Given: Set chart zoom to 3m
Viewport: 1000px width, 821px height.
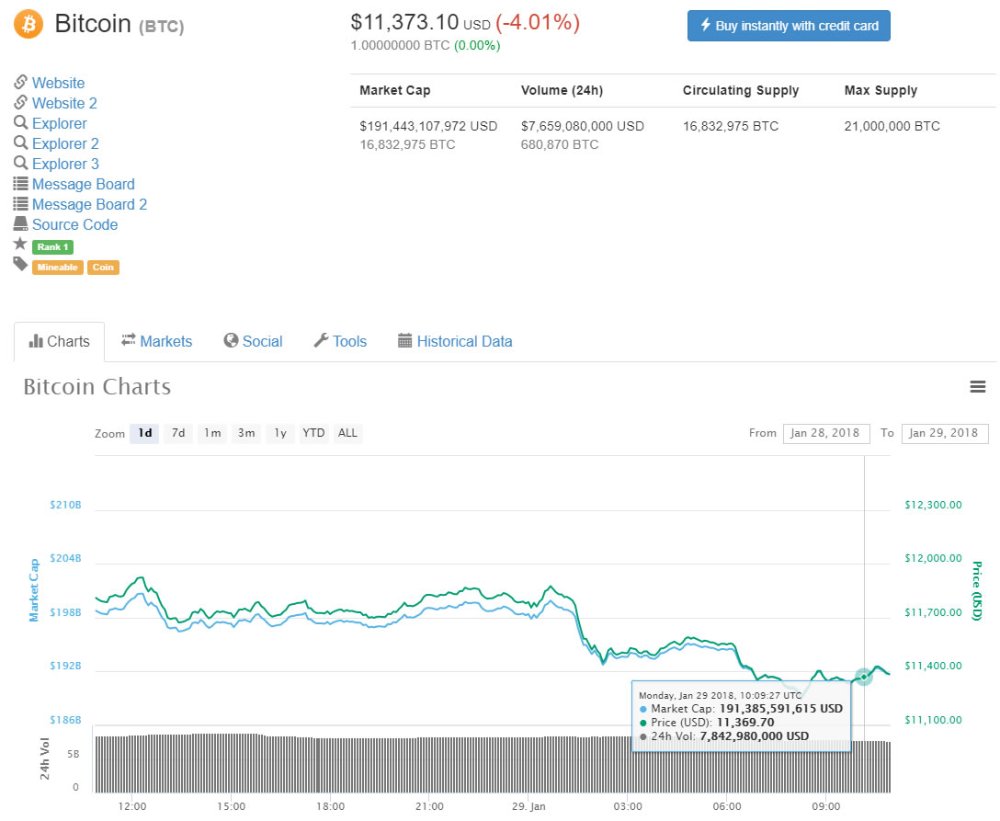Looking at the screenshot, I should (246, 433).
